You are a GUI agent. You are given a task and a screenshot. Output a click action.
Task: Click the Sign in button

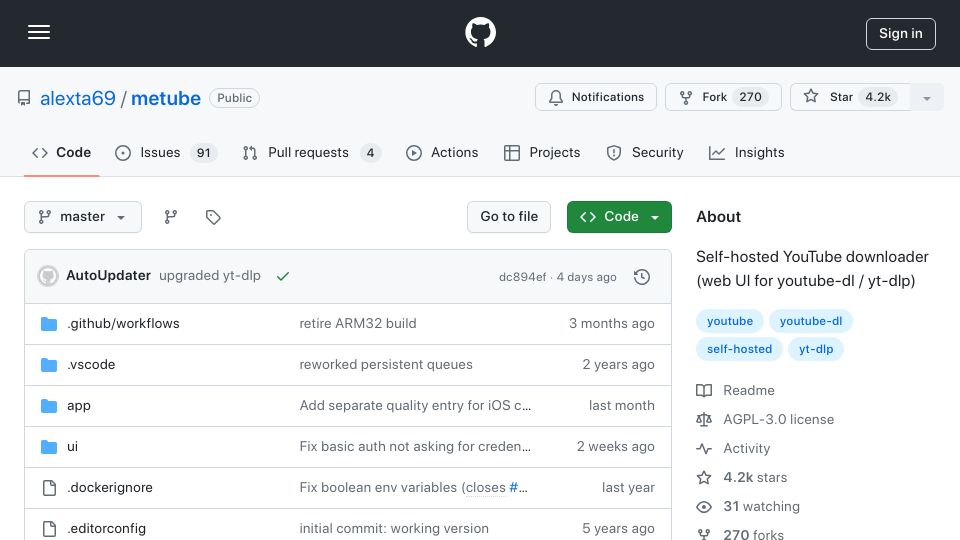pos(900,34)
